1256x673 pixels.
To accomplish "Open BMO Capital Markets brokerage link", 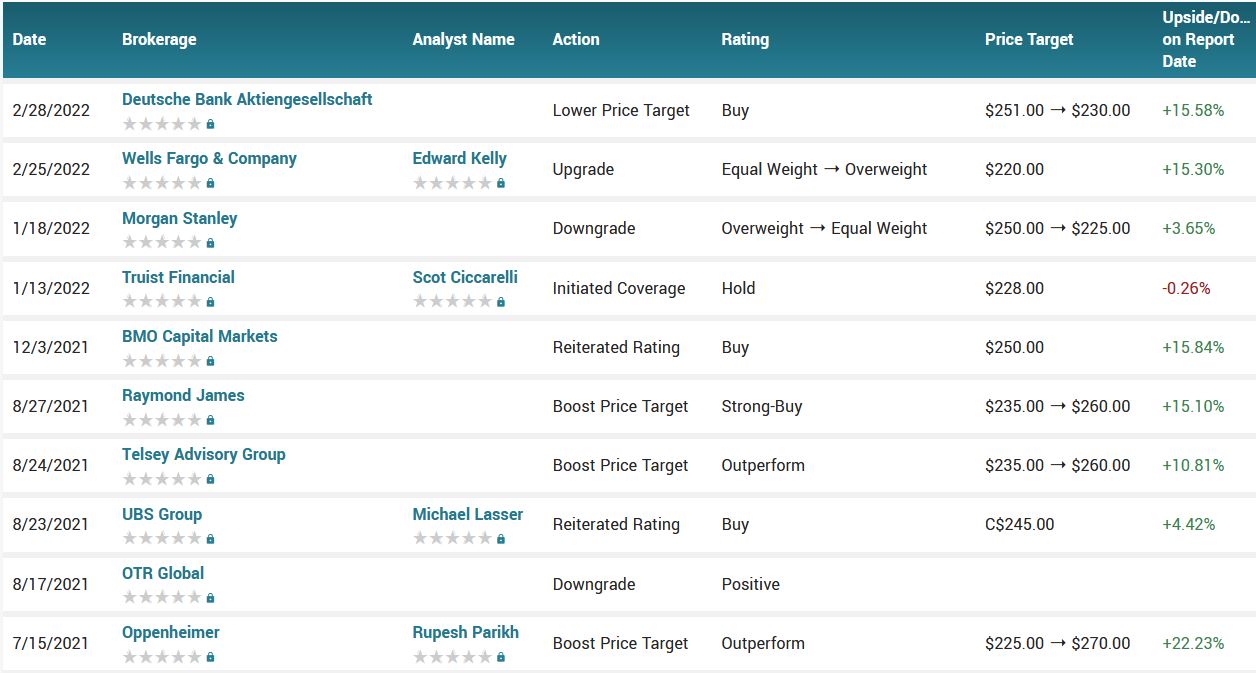I will click(x=200, y=336).
